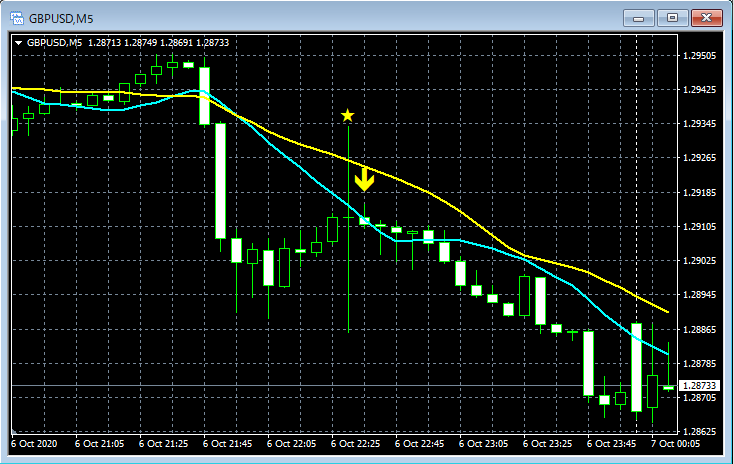Click the 6 Oct 2020 time label
Image resolution: width=734 pixels, height=464 pixels.
click(34, 444)
